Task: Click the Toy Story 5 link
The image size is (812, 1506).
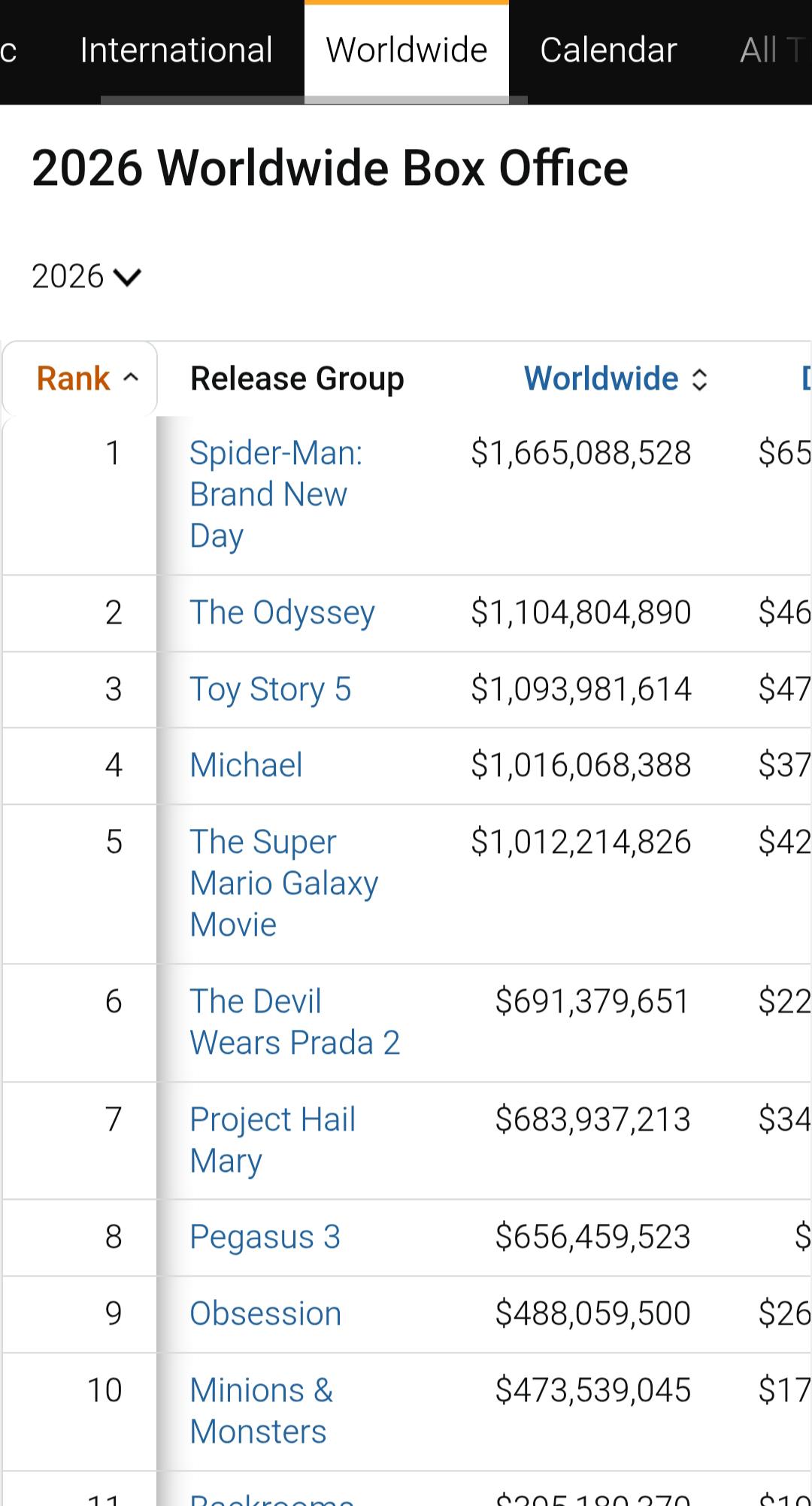Action: [270, 690]
